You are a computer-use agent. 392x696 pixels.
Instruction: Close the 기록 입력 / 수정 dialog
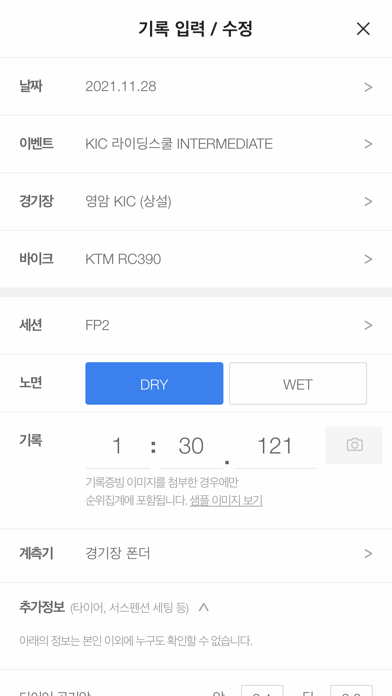(363, 29)
